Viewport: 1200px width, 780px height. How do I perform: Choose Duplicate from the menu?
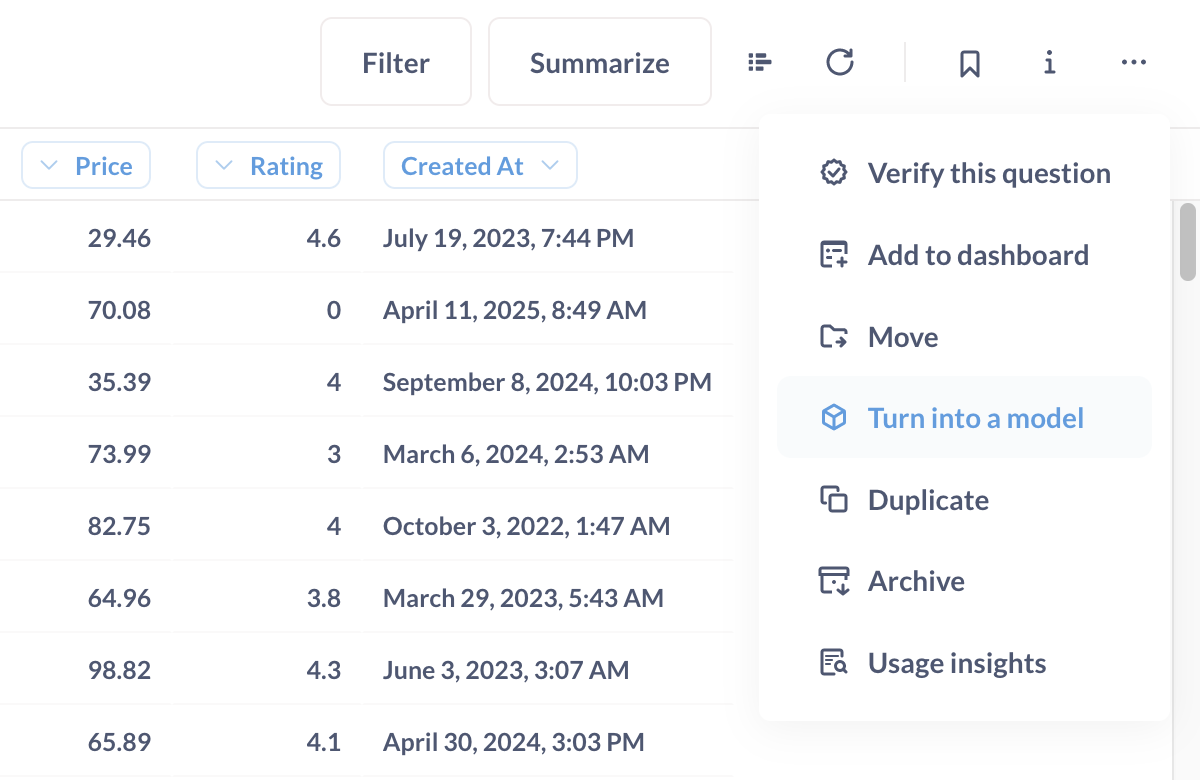(927, 500)
